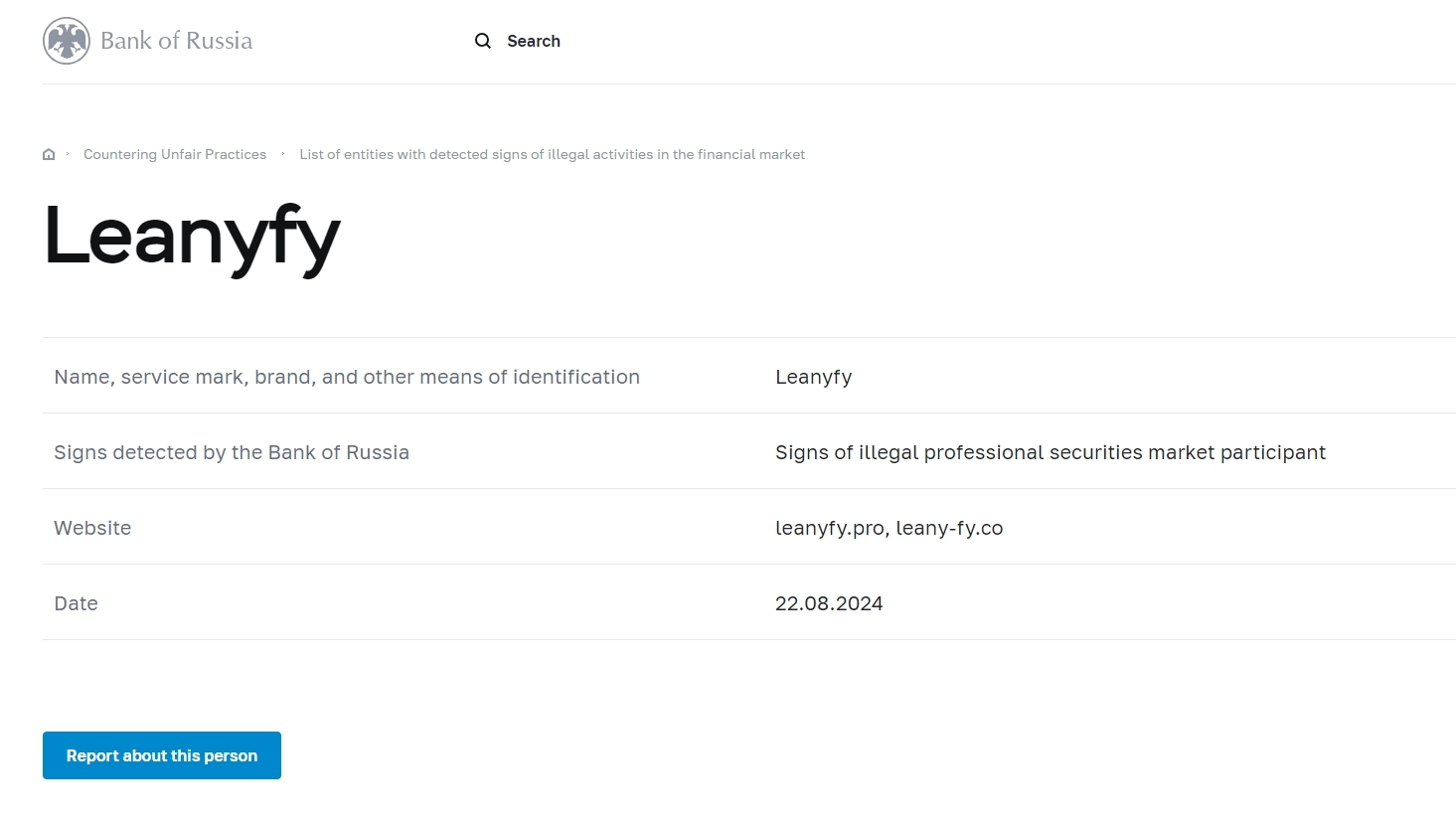Click the illegal securities market participant text

pyautogui.click(x=1050, y=452)
